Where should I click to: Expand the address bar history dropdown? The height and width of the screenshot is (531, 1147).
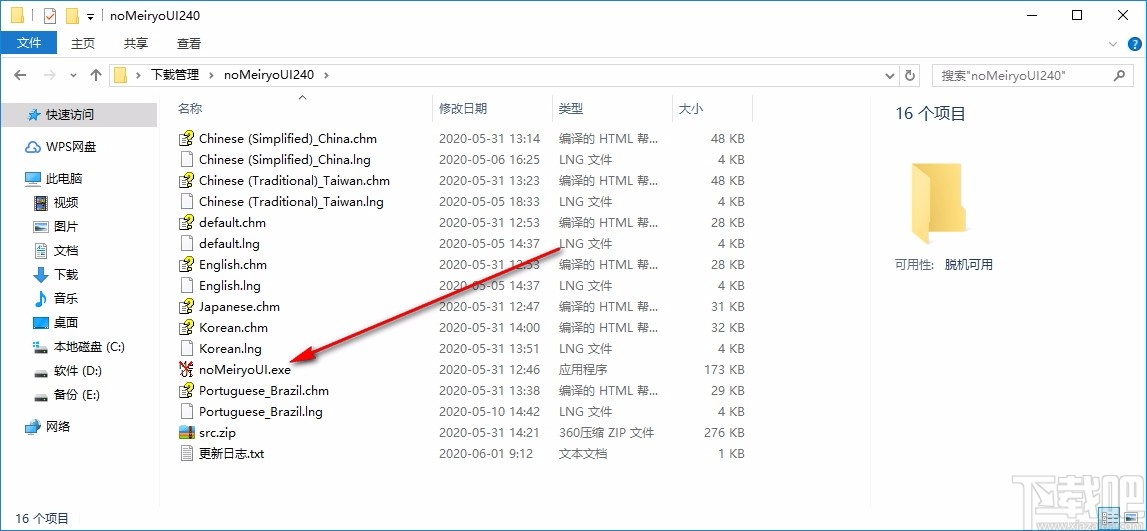(890, 75)
